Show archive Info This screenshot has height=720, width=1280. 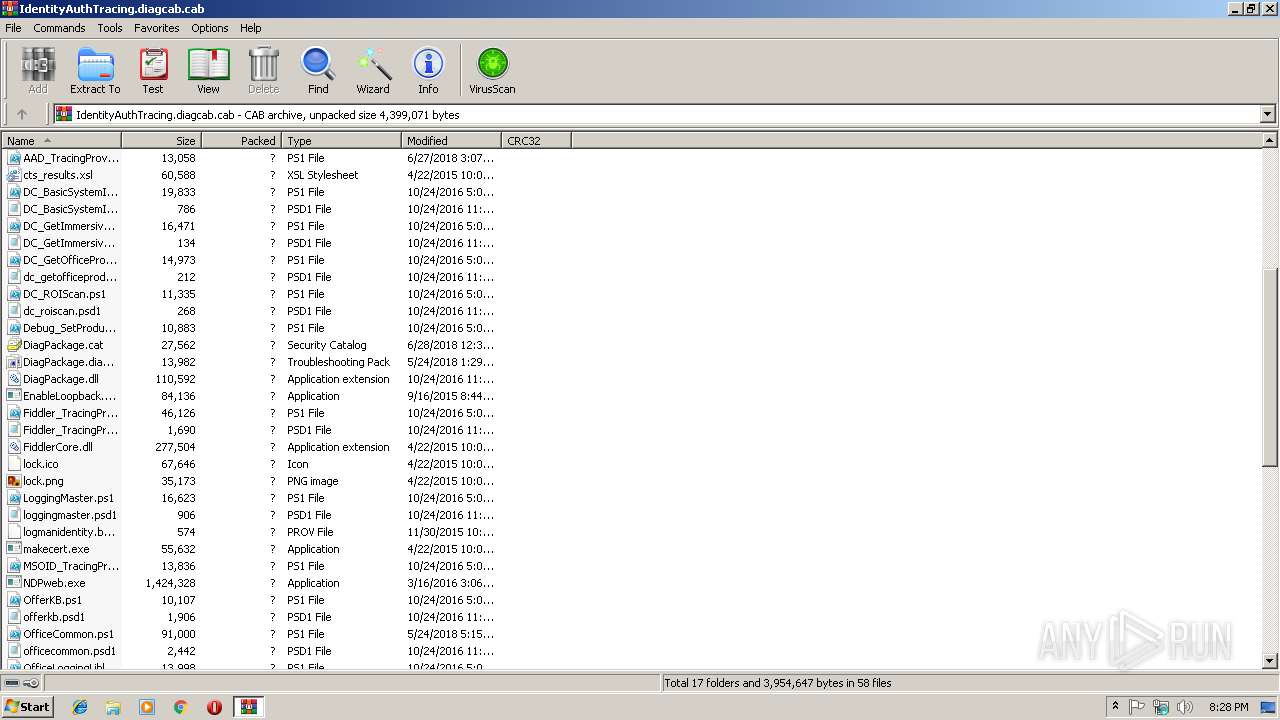click(428, 71)
